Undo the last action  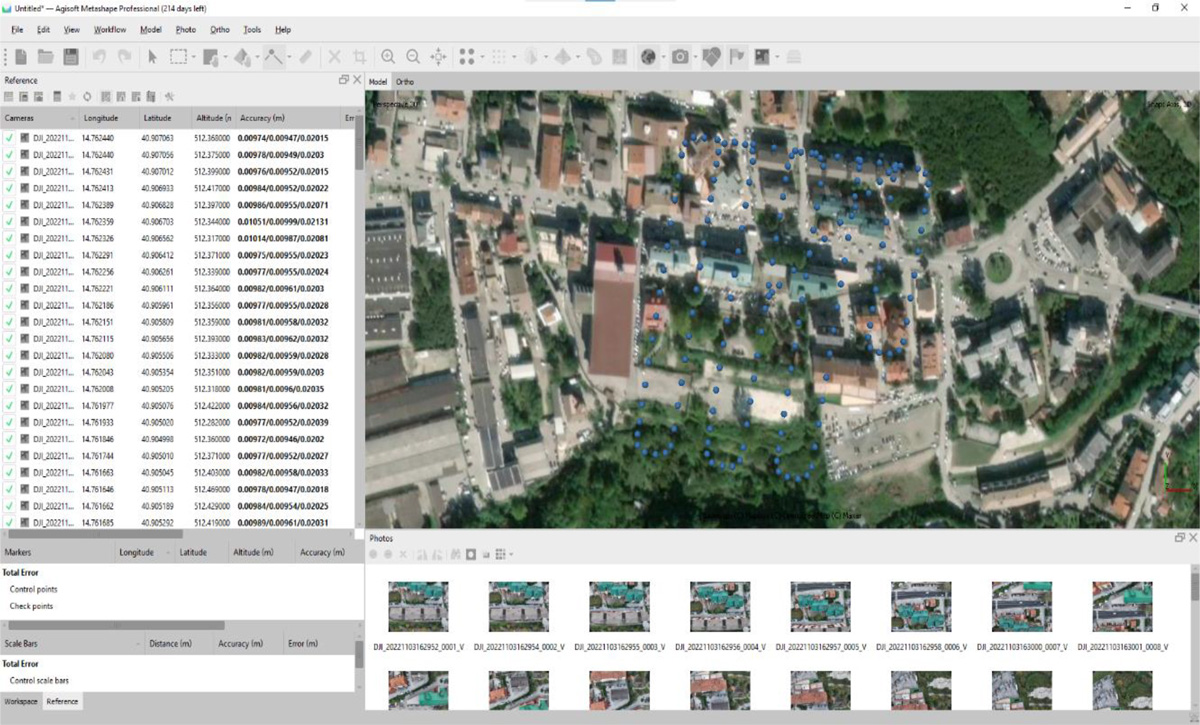point(98,57)
